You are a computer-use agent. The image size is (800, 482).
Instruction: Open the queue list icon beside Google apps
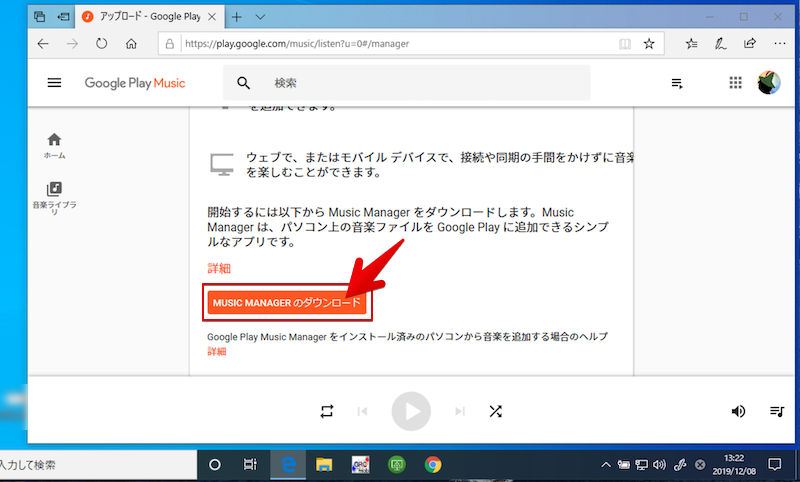click(678, 83)
